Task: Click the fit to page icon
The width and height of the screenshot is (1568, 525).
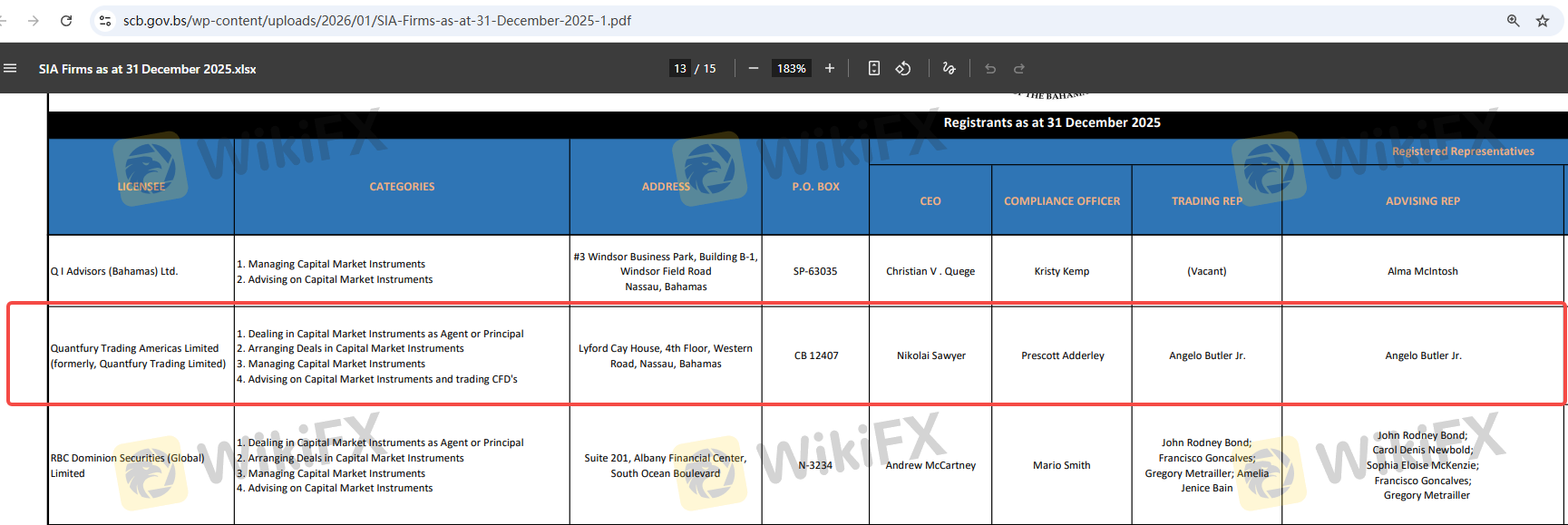Action: [874, 68]
